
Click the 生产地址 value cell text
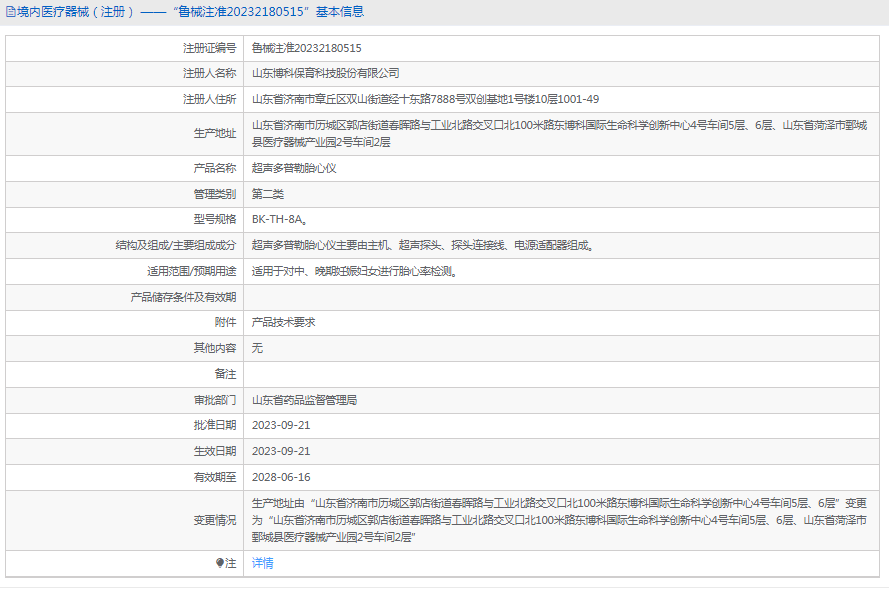[560, 134]
